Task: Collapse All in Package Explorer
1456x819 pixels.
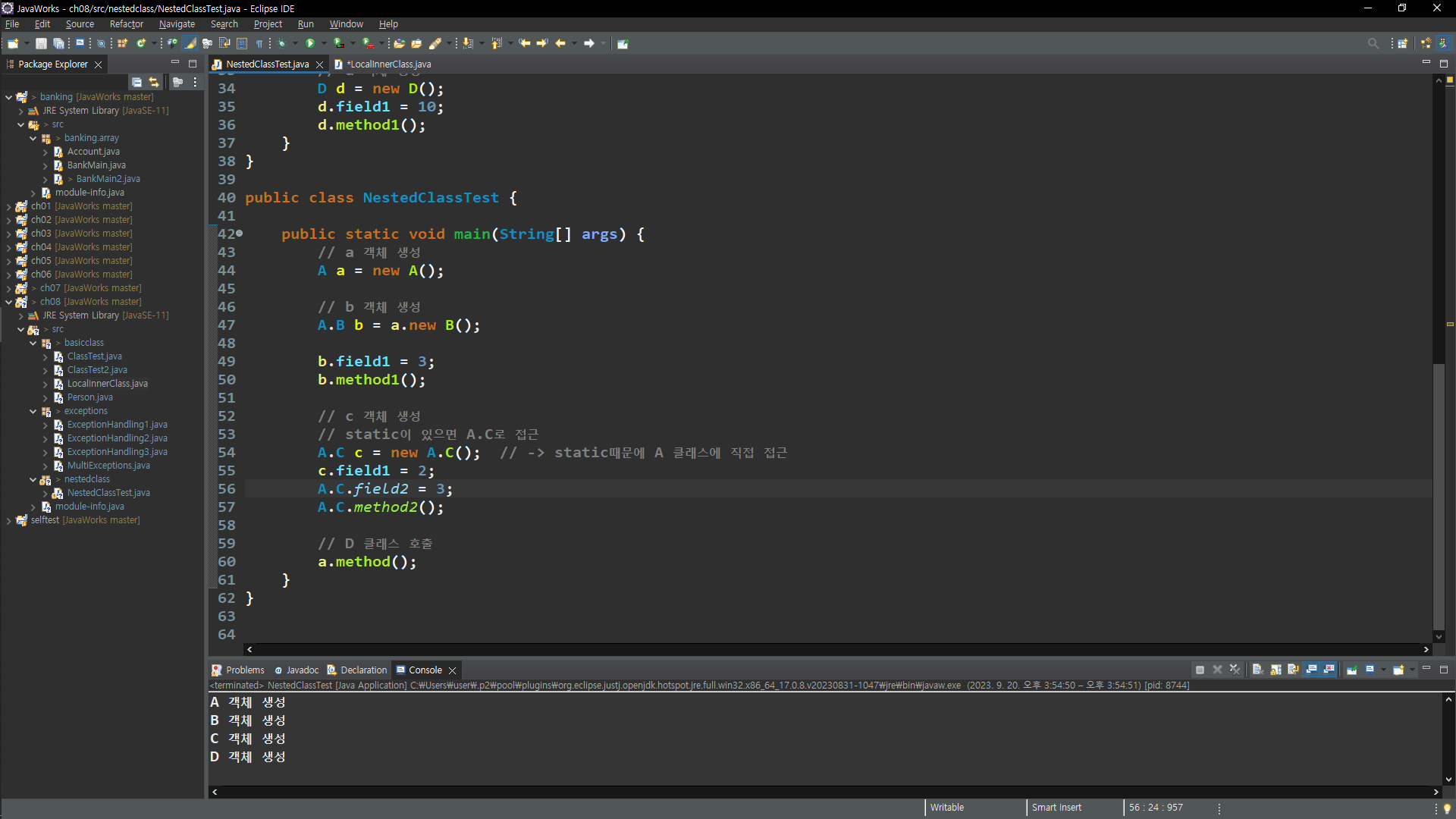Action: (x=136, y=82)
